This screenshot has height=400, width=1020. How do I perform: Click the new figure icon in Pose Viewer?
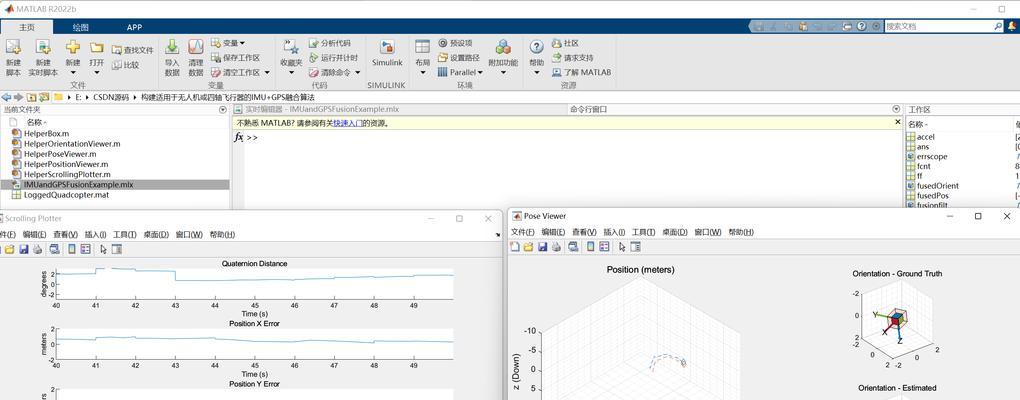click(515, 247)
